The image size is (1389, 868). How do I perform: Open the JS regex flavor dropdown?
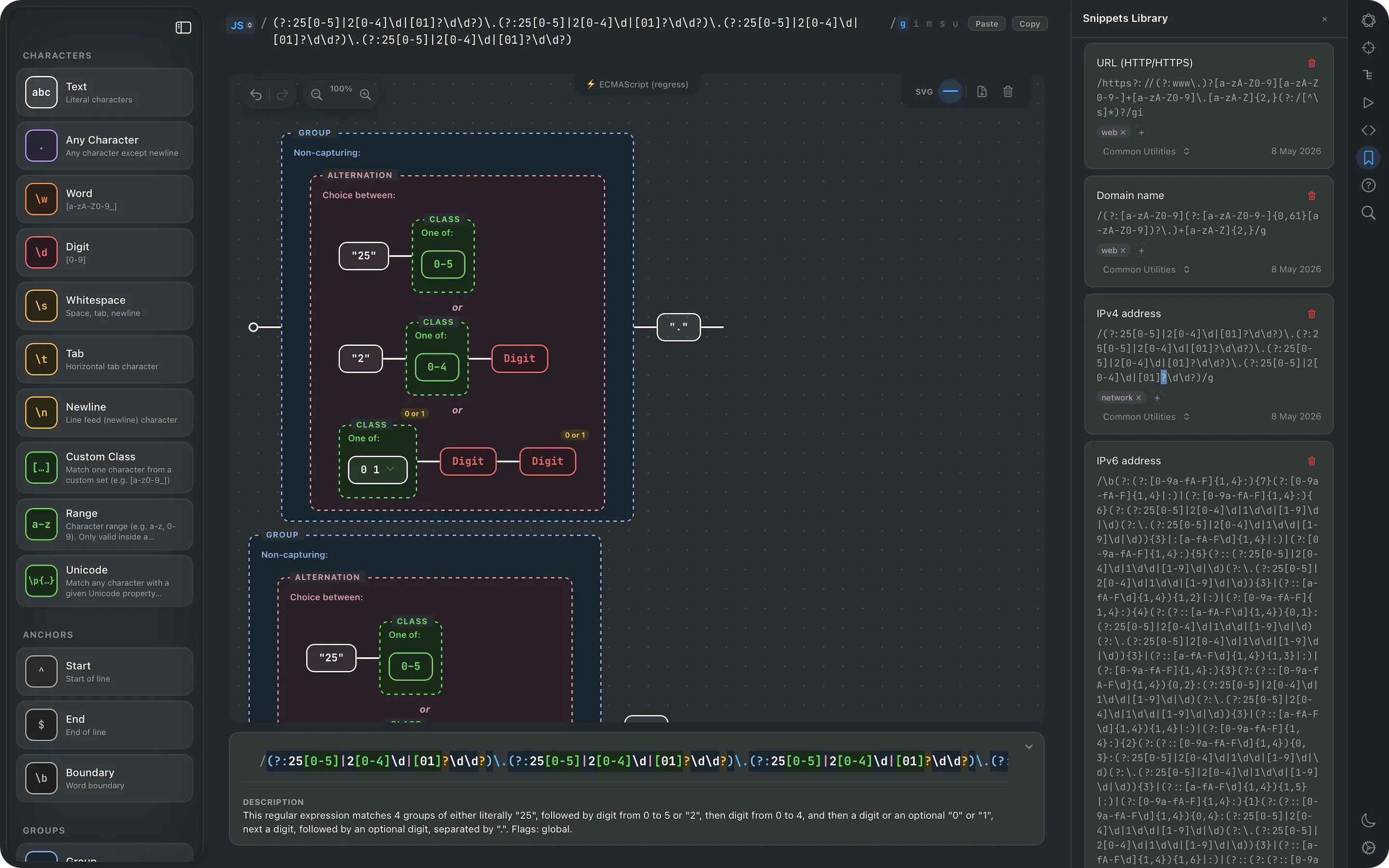pos(241,25)
